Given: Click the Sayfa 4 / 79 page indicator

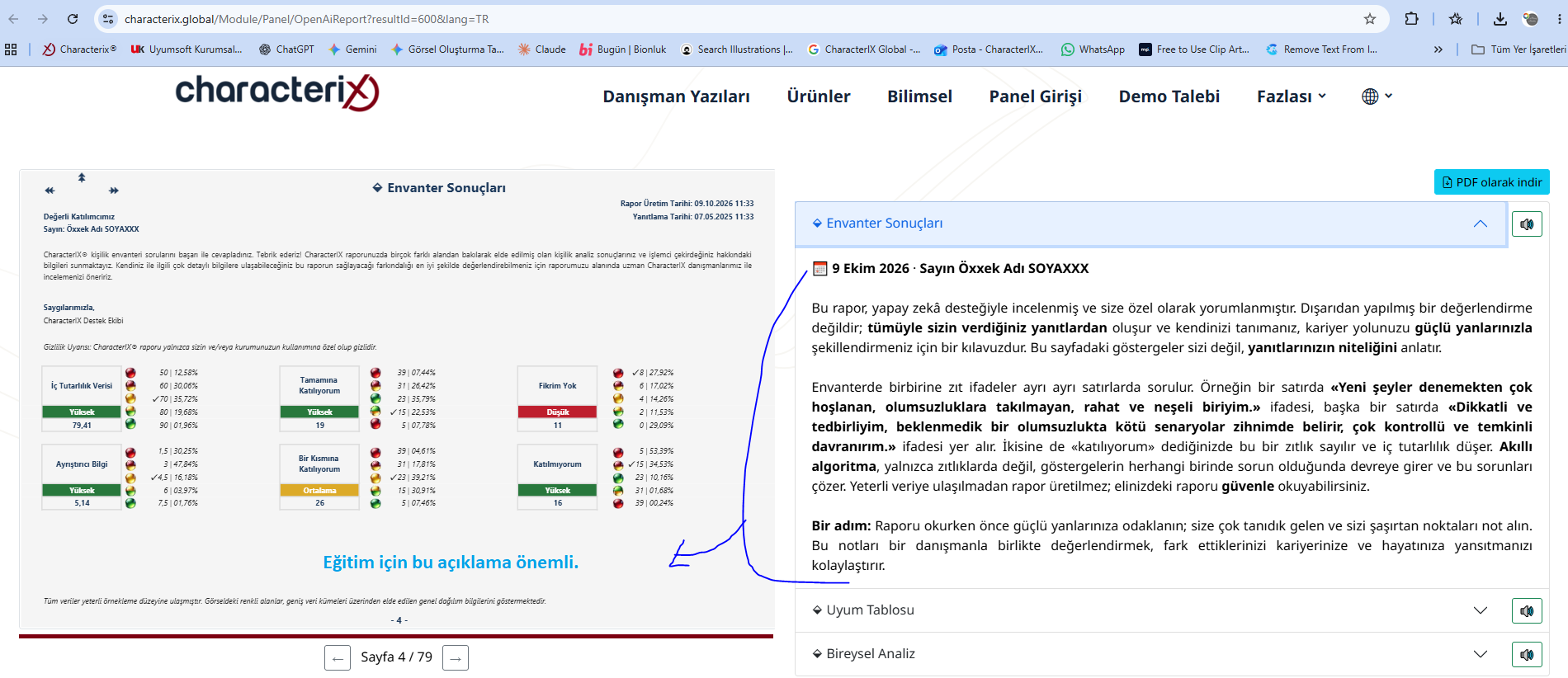Looking at the screenshot, I should [396, 657].
